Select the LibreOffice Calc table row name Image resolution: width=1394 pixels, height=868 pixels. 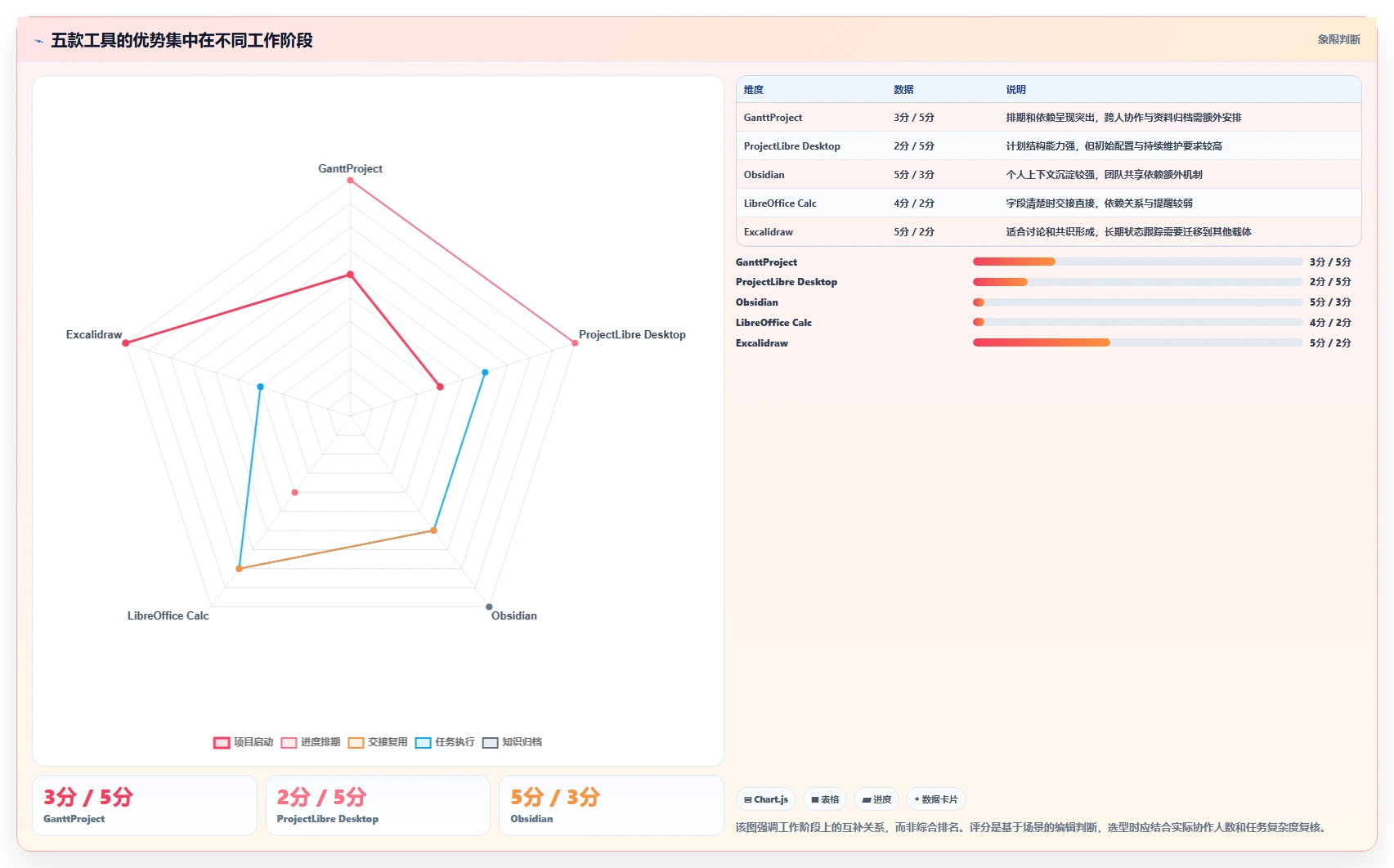pos(780,204)
